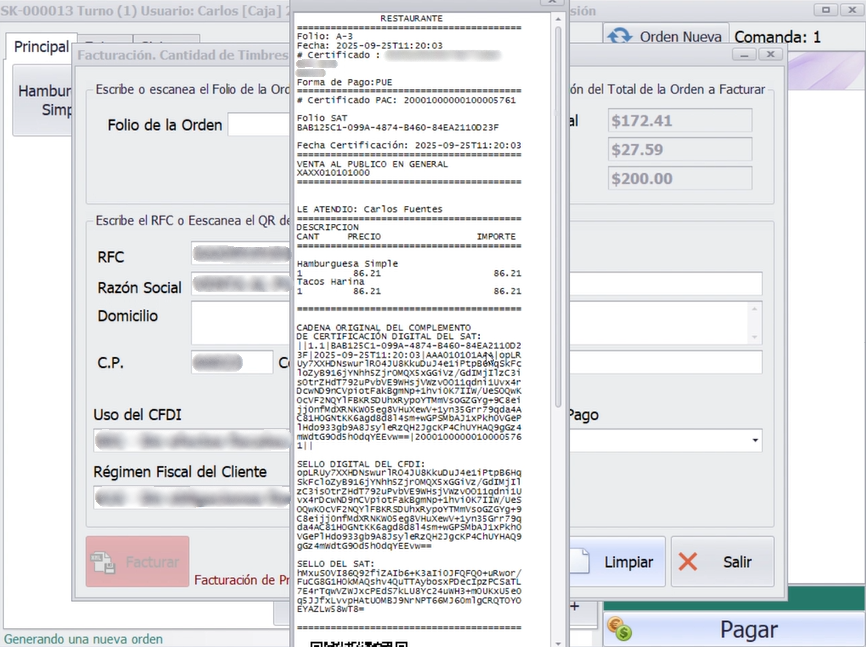Click the coin icon next to Pagar
The image size is (866, 647).
click(619, 630)
